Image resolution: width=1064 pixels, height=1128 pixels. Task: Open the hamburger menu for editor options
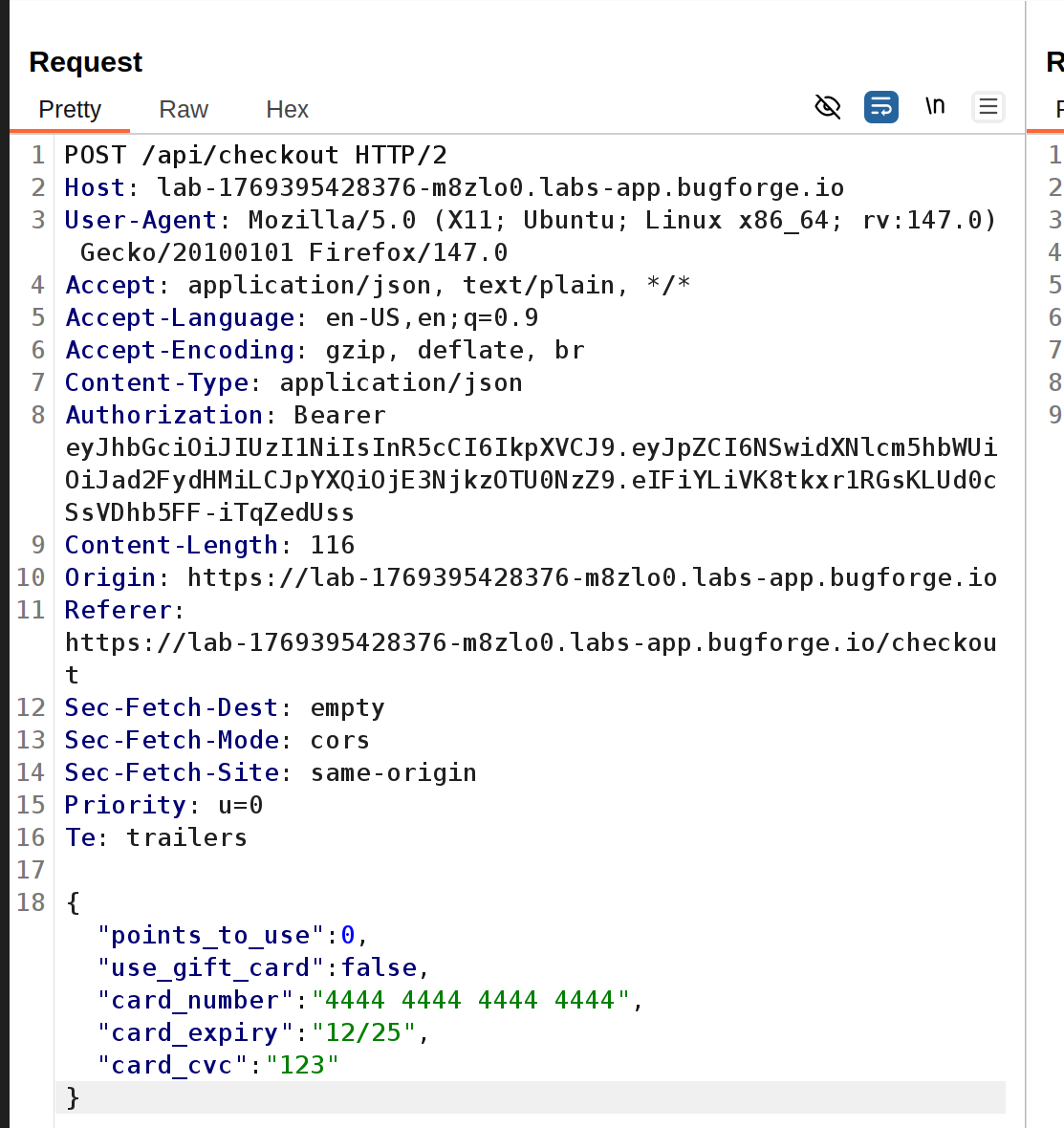(x=988, y=107)
